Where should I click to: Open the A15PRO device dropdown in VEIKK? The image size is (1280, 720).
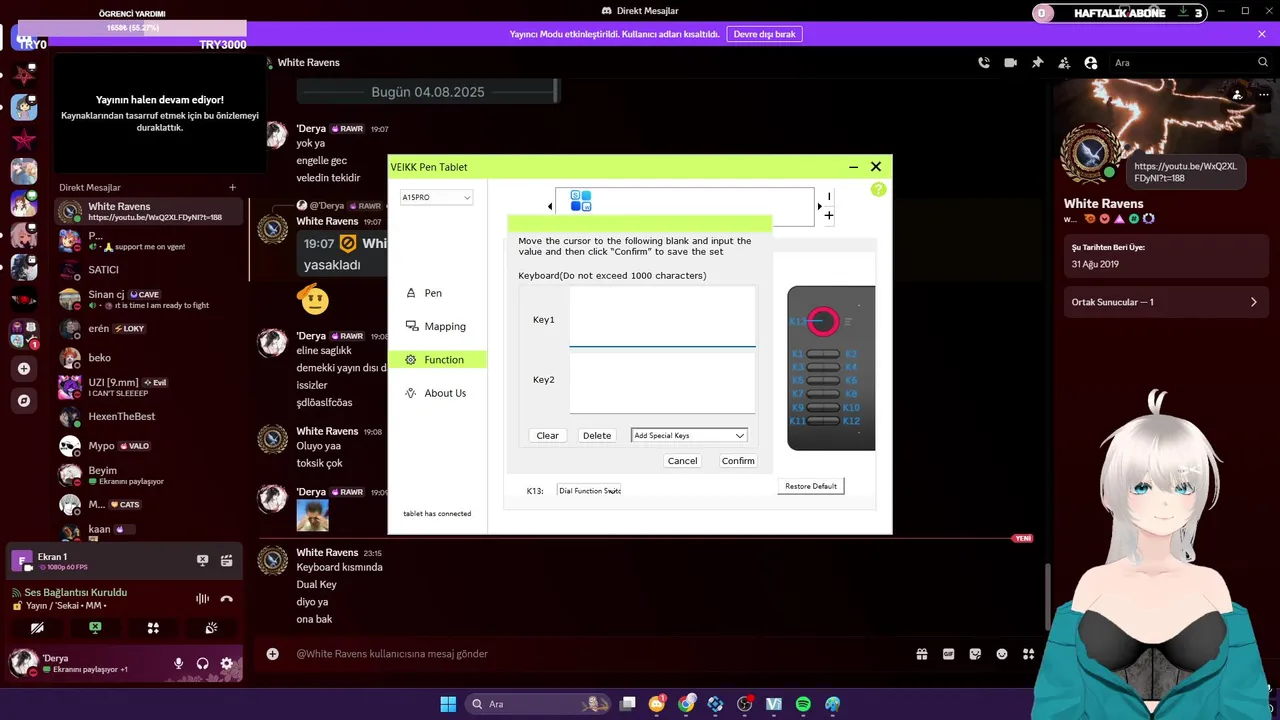436,197
